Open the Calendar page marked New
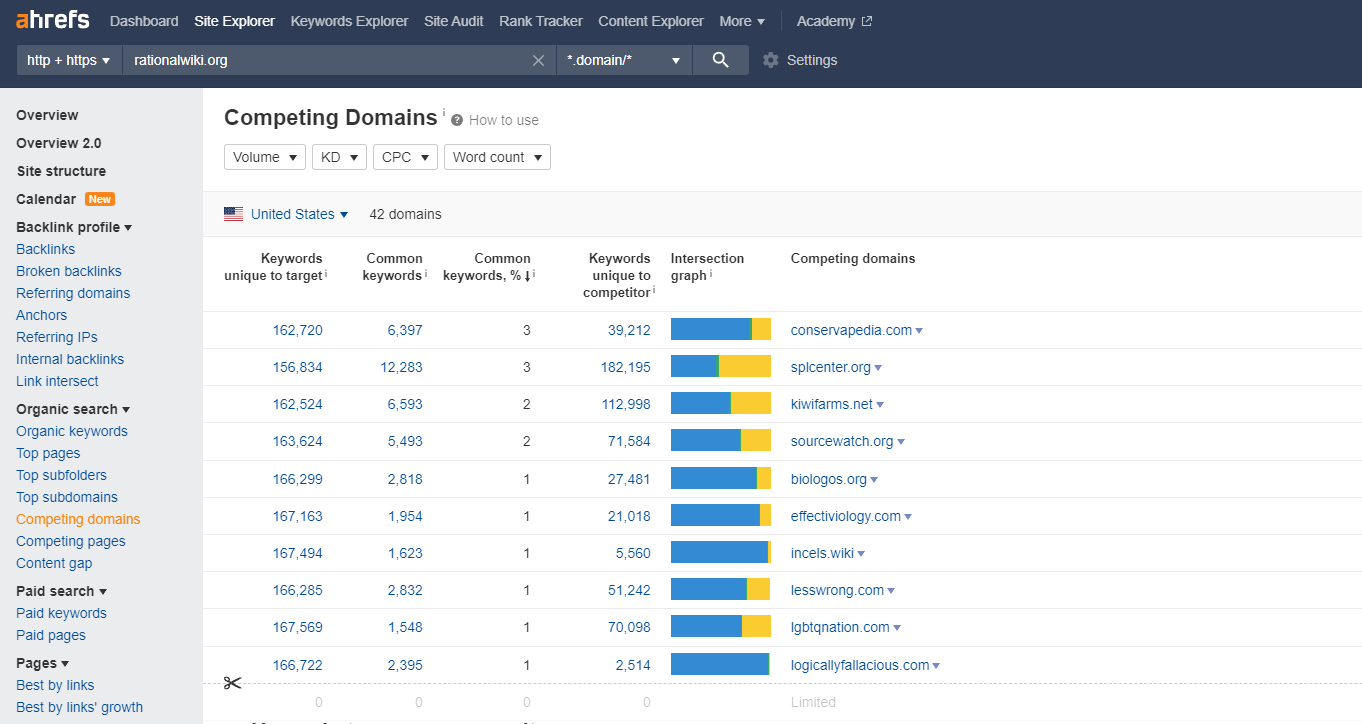 point(46,199)
